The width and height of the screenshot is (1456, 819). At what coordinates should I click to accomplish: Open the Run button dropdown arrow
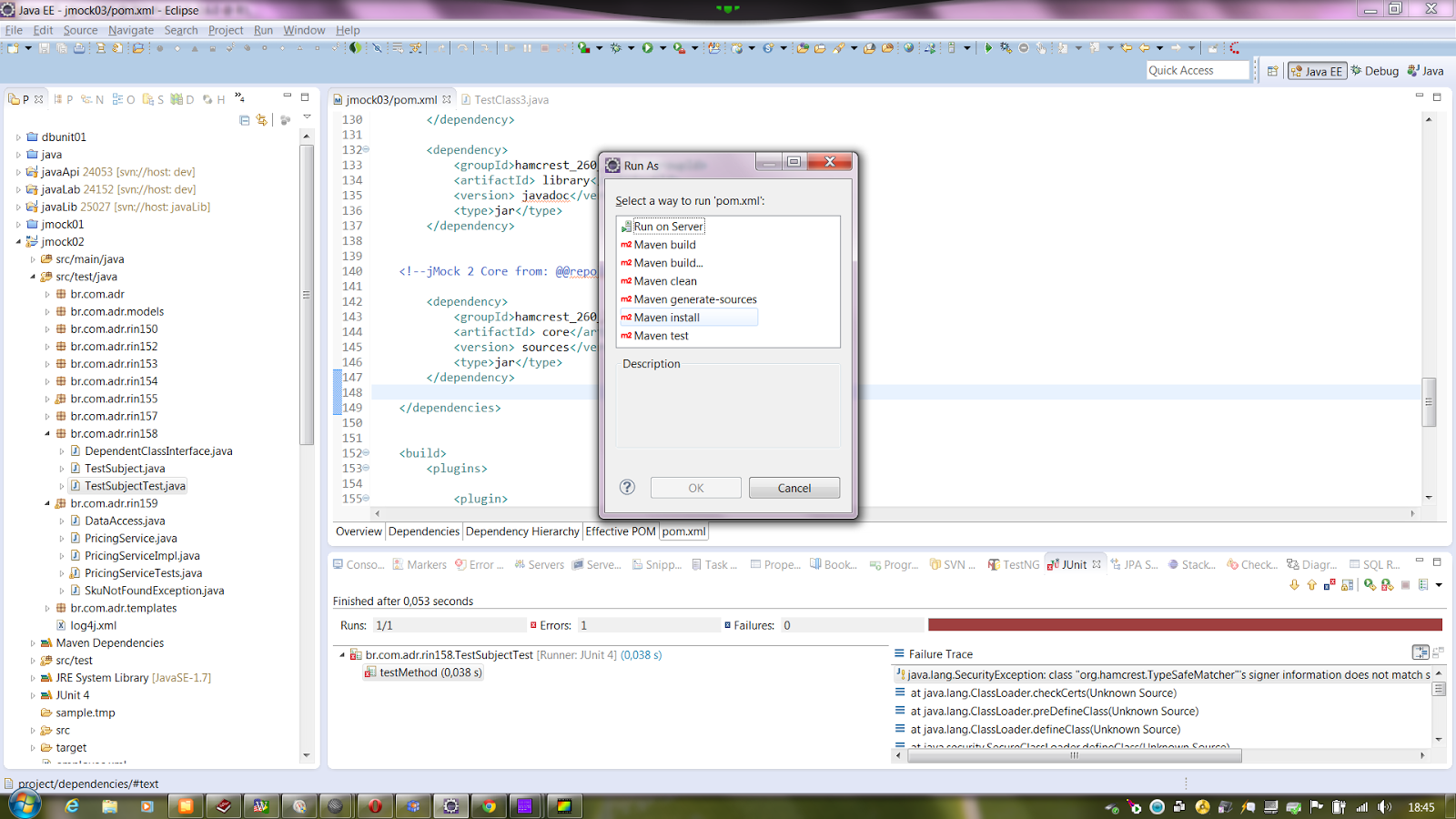pos(662,48)
